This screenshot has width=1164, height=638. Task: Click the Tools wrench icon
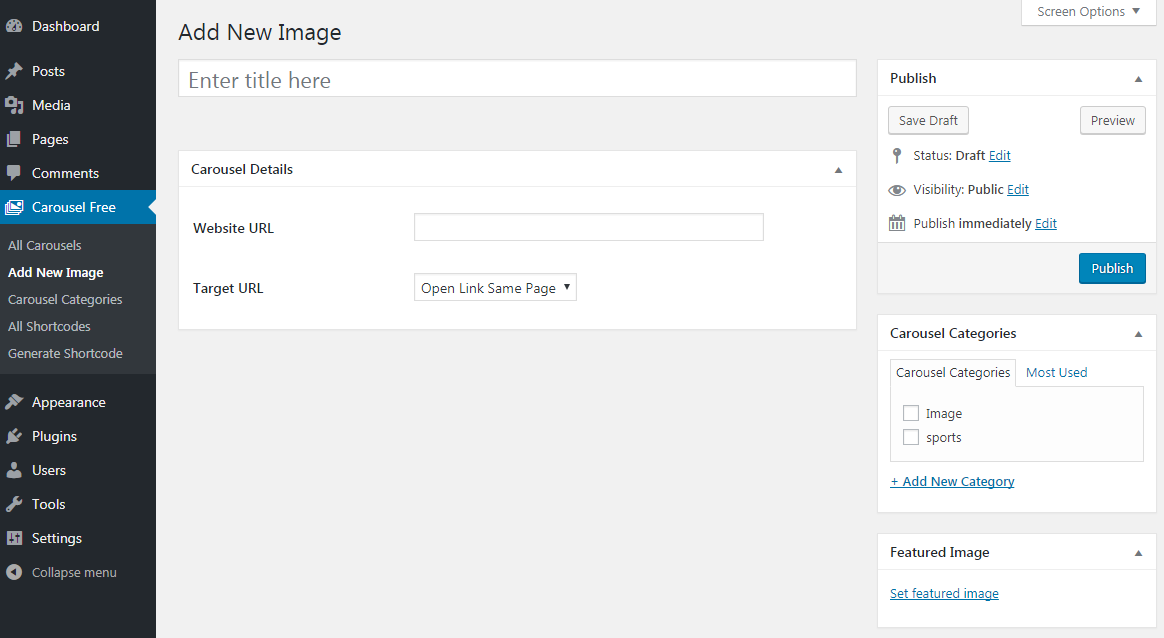(14, 504)
